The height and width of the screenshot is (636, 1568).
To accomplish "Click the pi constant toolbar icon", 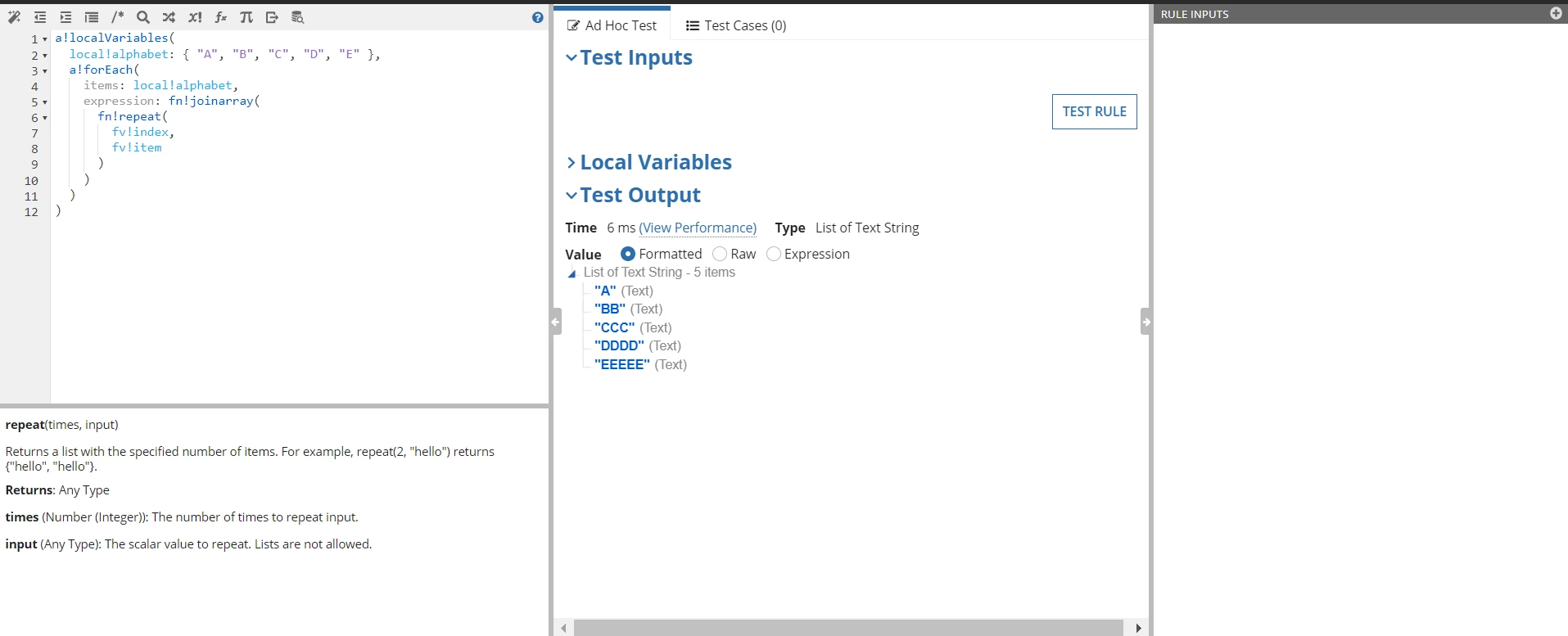I will [246, 17].
